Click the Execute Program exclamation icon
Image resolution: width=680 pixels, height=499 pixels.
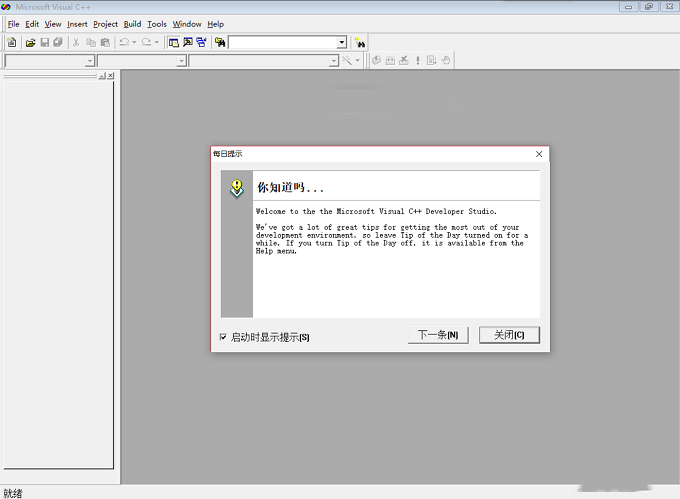[x=418, y=60]
